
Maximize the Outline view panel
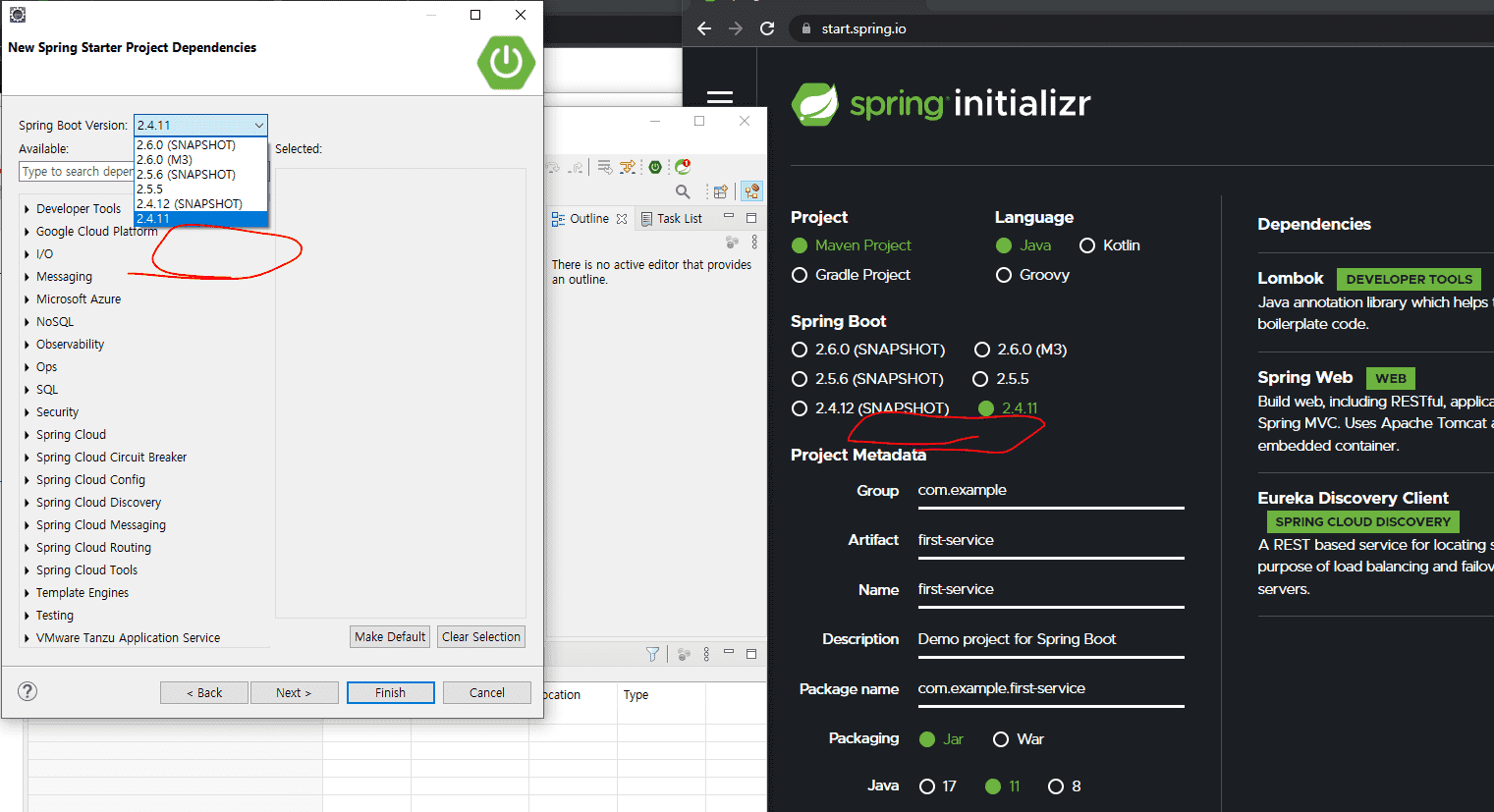(x=751, y=218)
